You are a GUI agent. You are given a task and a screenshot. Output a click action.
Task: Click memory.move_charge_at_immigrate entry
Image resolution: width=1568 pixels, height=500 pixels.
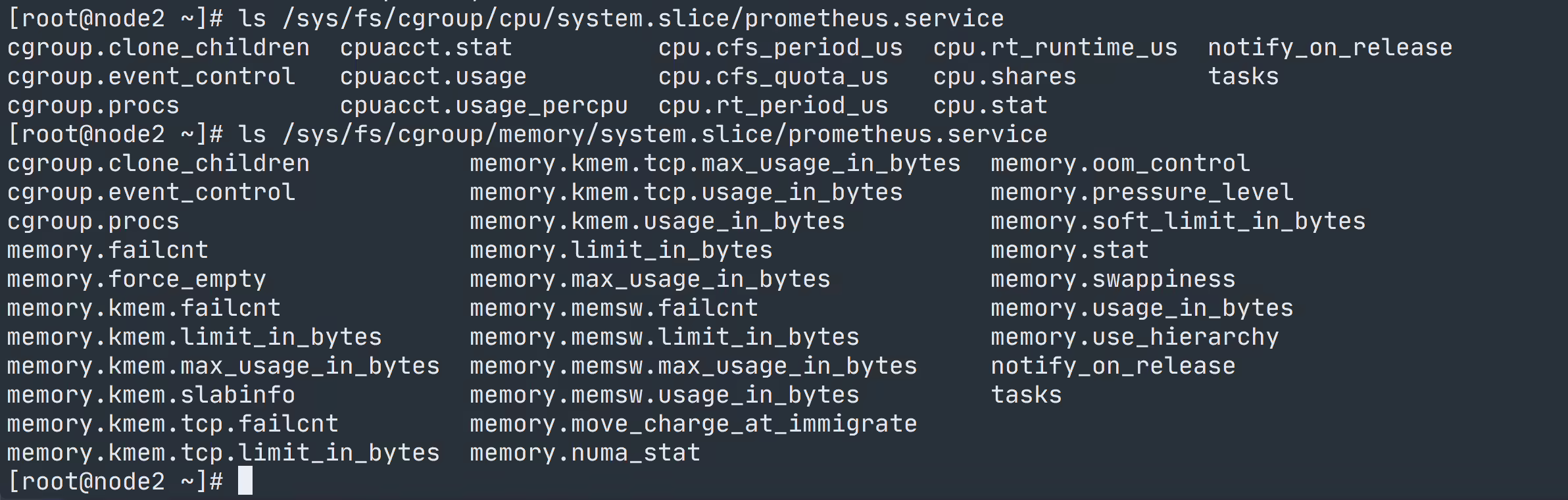click(x=693, y=424)
